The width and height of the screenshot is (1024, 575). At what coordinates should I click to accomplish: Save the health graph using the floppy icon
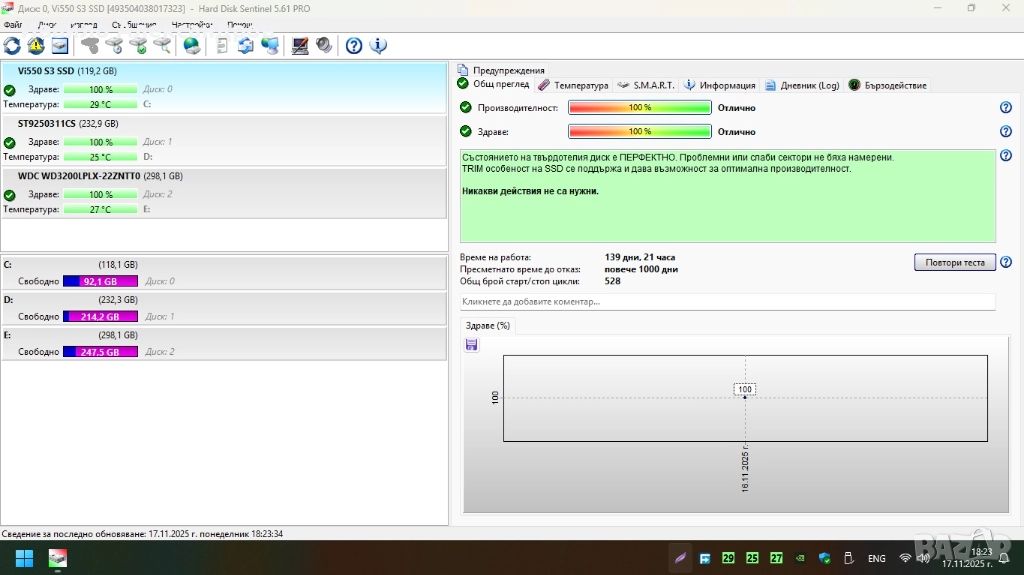[472, 345]
